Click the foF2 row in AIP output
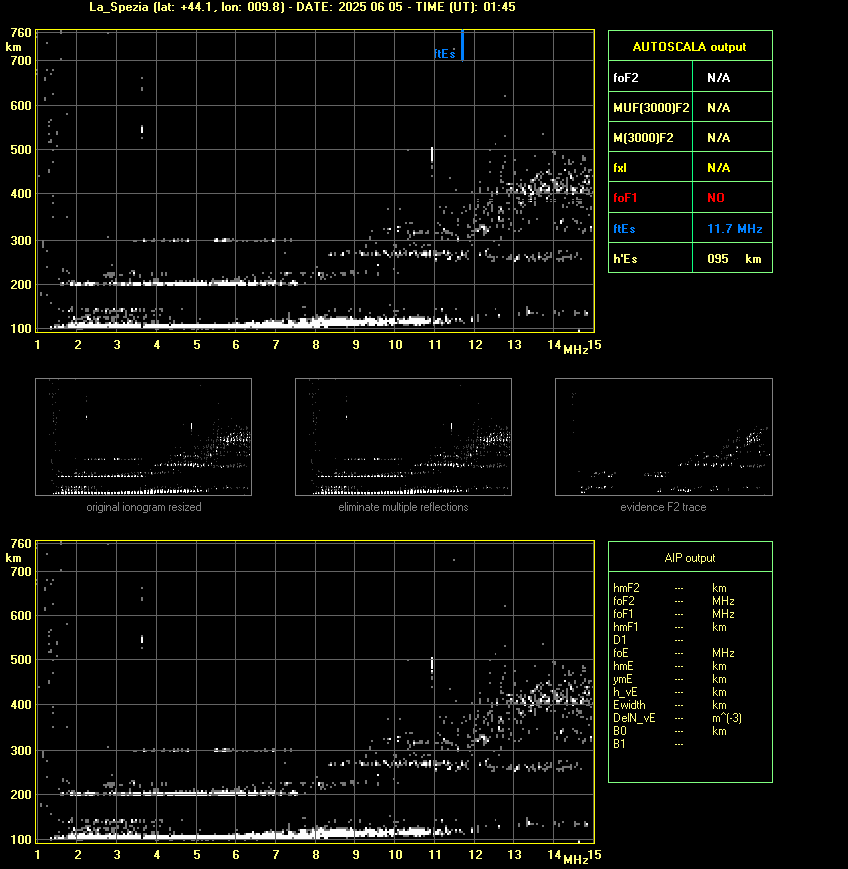The image size is (848, 869). 674,601
